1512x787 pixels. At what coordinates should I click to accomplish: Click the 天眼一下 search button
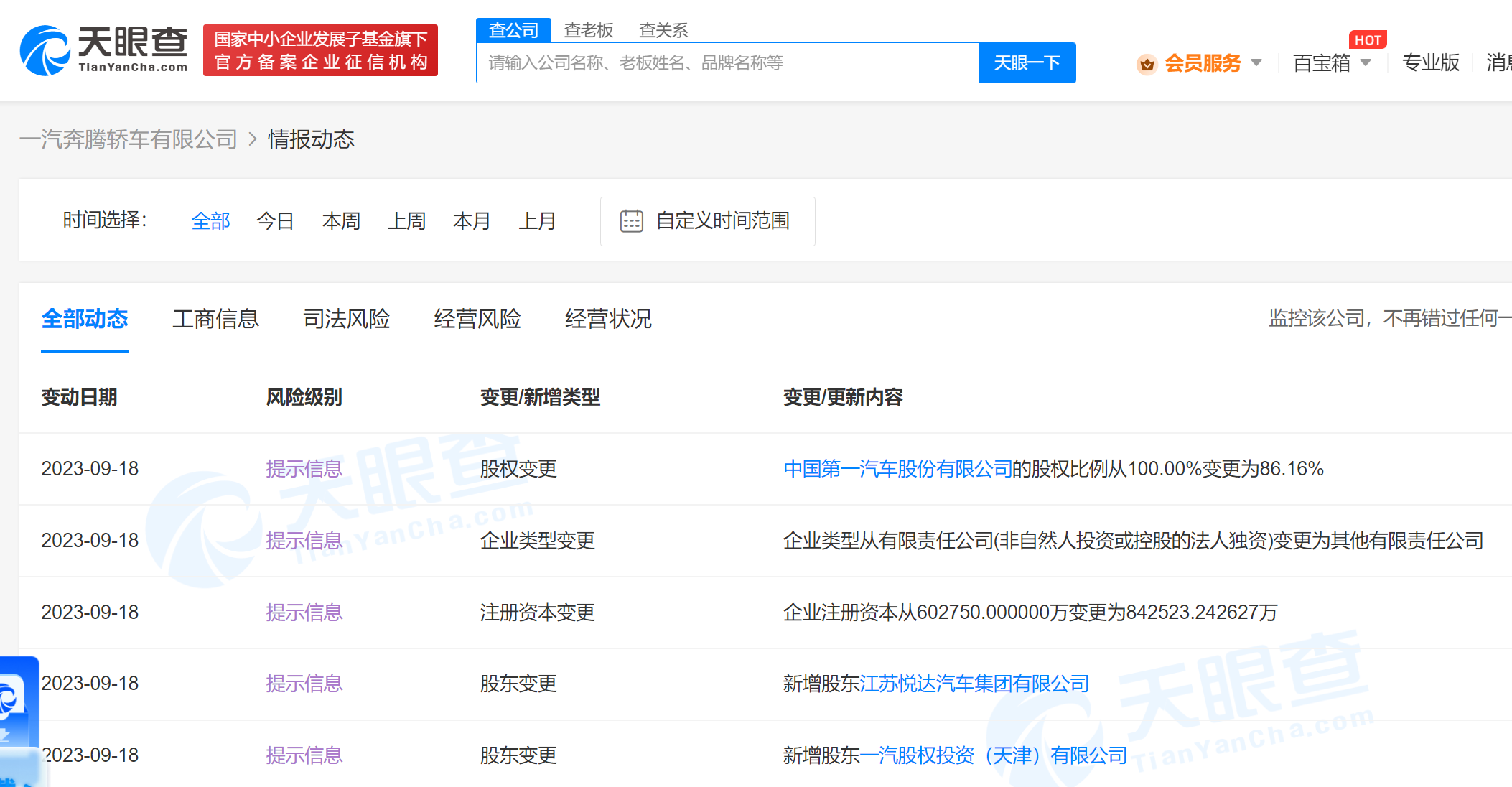pos(1026,62)
